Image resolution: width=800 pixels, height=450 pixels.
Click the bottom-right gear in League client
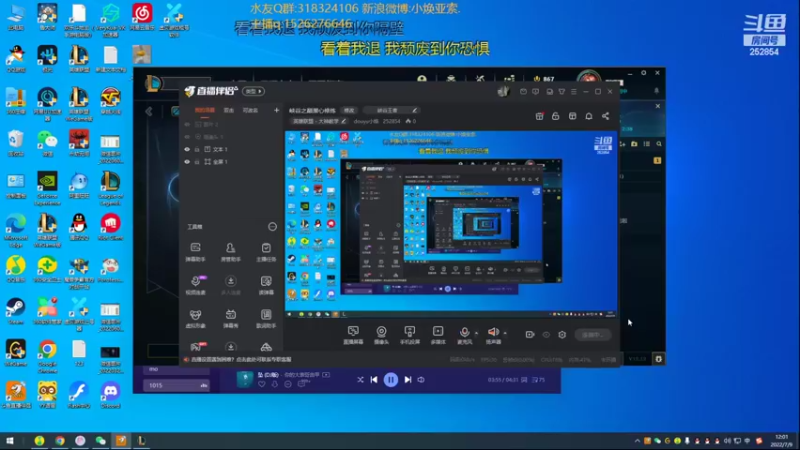tap(659, 359)
